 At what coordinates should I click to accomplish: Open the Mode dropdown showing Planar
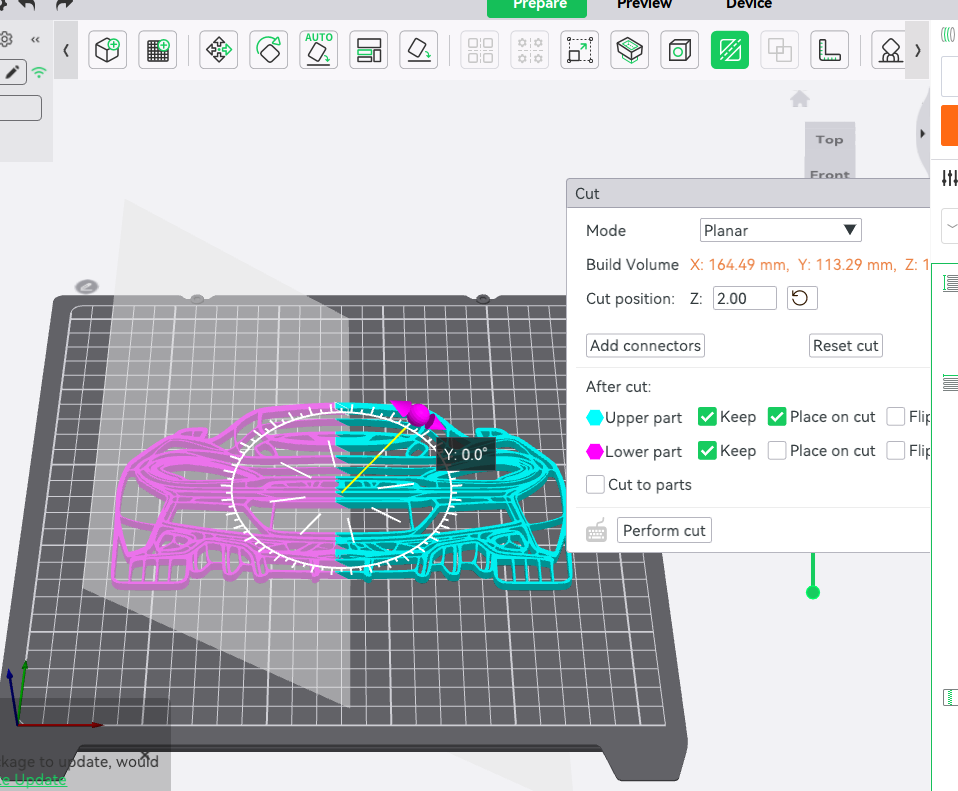[780, 230]
